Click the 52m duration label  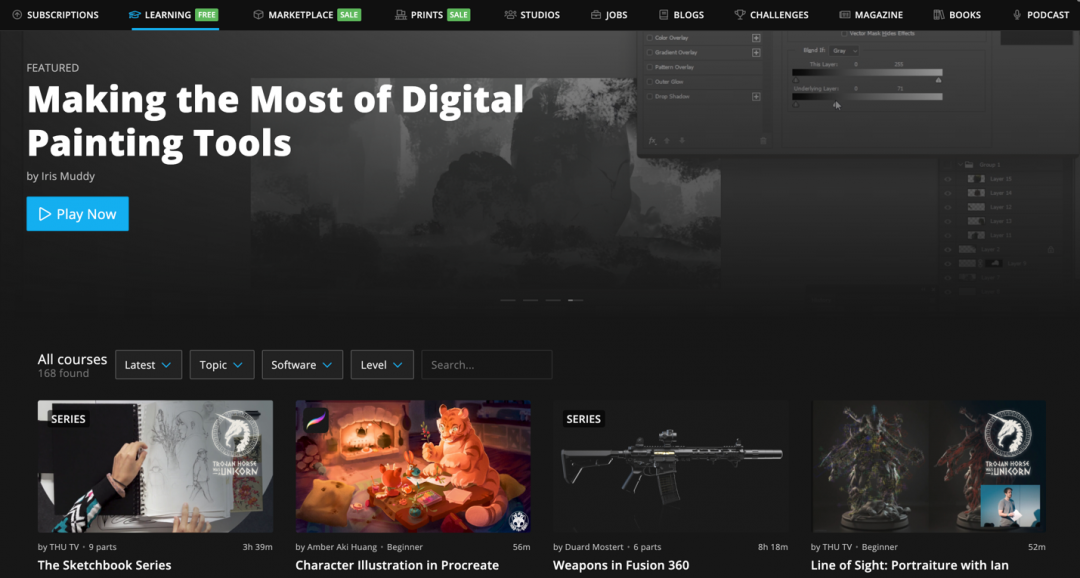point(1037,547)
